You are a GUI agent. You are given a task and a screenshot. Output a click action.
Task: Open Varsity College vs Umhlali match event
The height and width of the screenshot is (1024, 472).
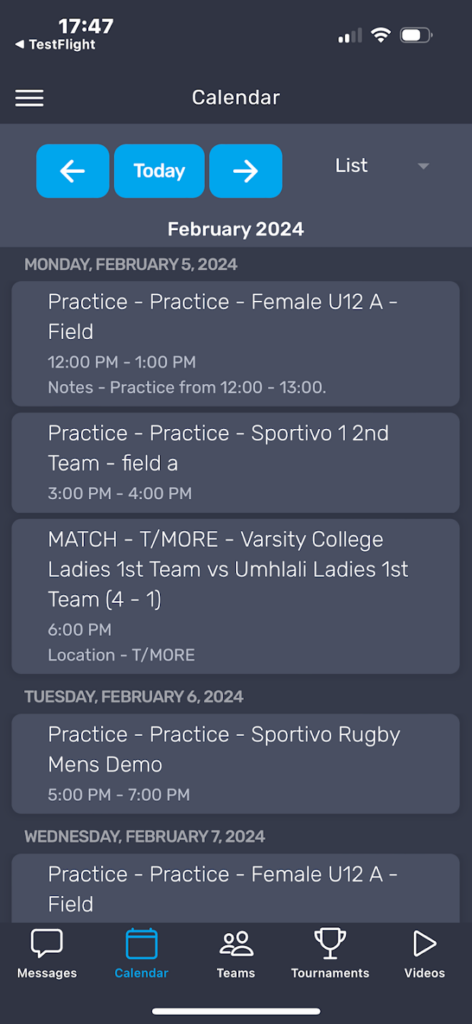[x=236, y=596]
